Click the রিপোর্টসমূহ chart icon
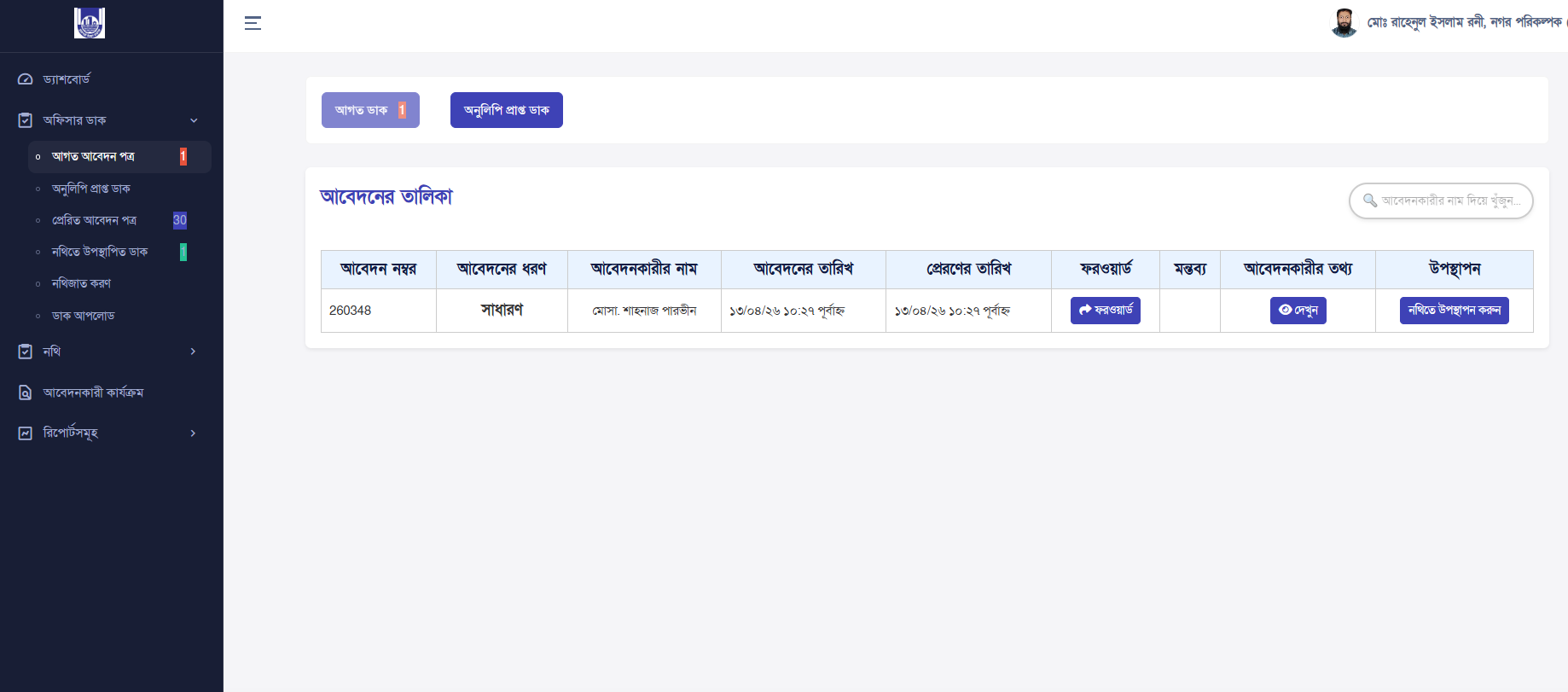 pyautogui.click(x=26, y=433)
